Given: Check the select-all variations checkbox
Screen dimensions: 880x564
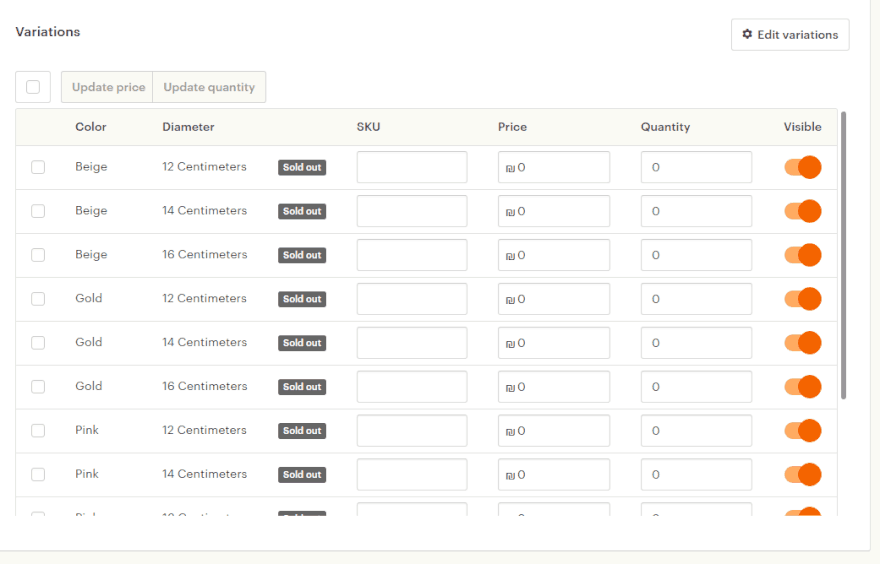Looking at the screenshot, I should pos(33,87).
